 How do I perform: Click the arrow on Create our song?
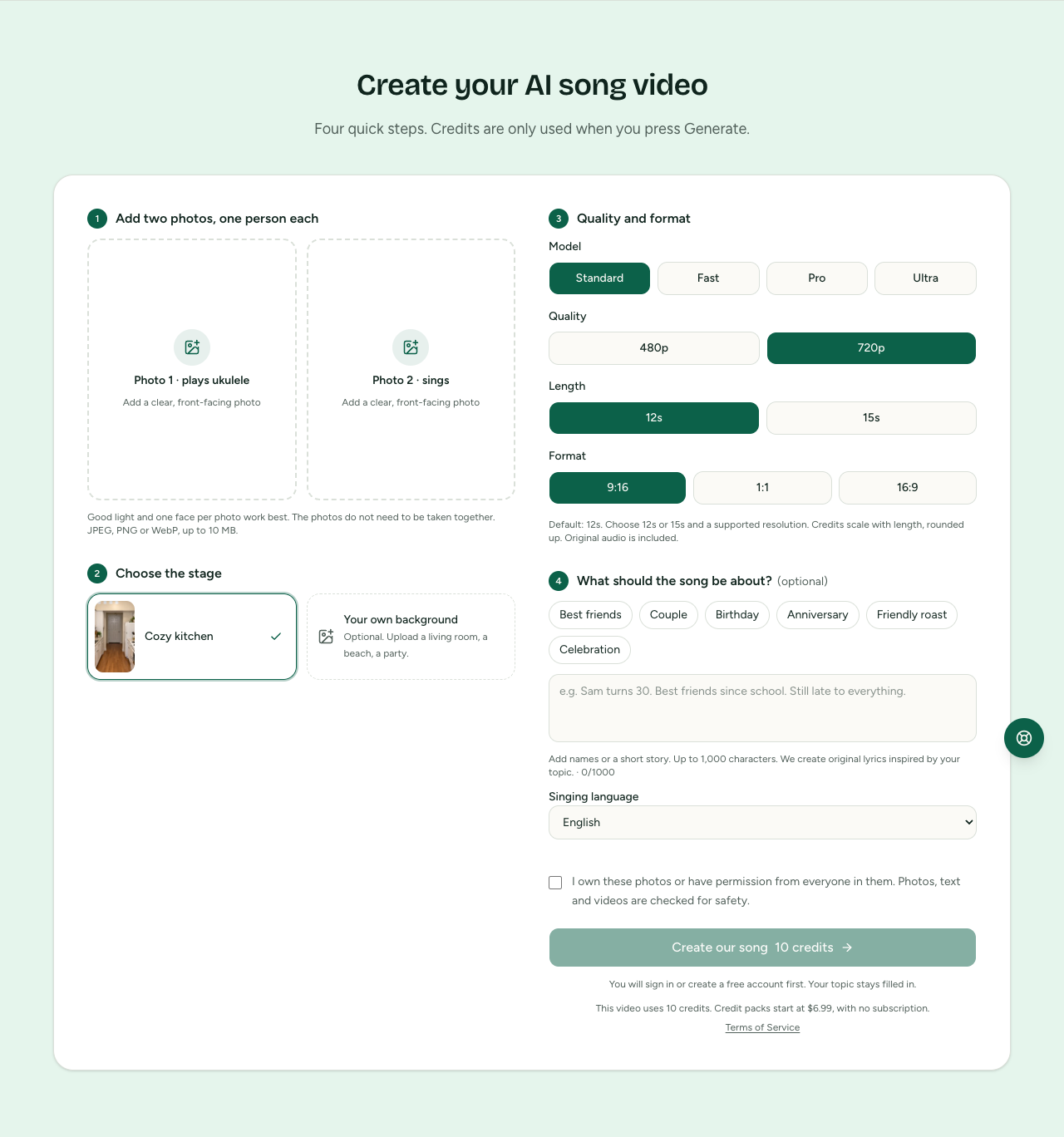tap(847, 947)
